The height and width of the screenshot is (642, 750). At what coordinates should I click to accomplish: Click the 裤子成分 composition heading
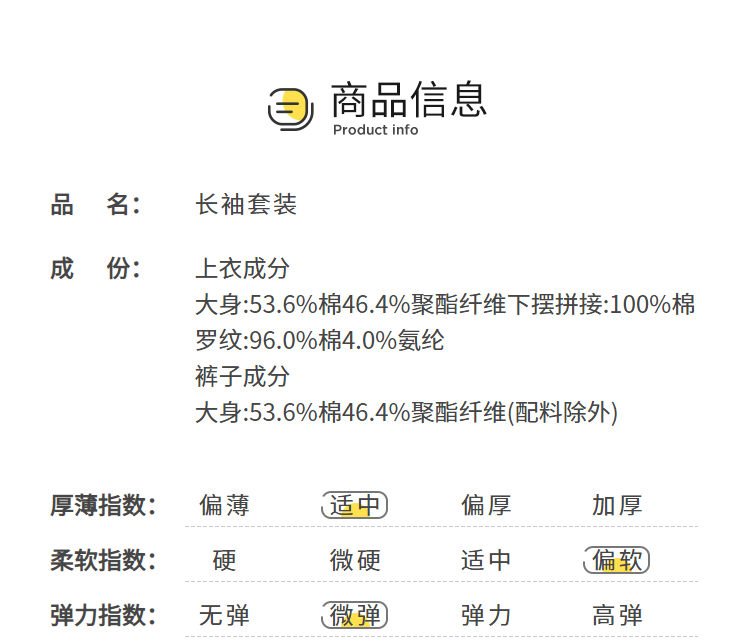pyautogui.click(x=242, y=376)
